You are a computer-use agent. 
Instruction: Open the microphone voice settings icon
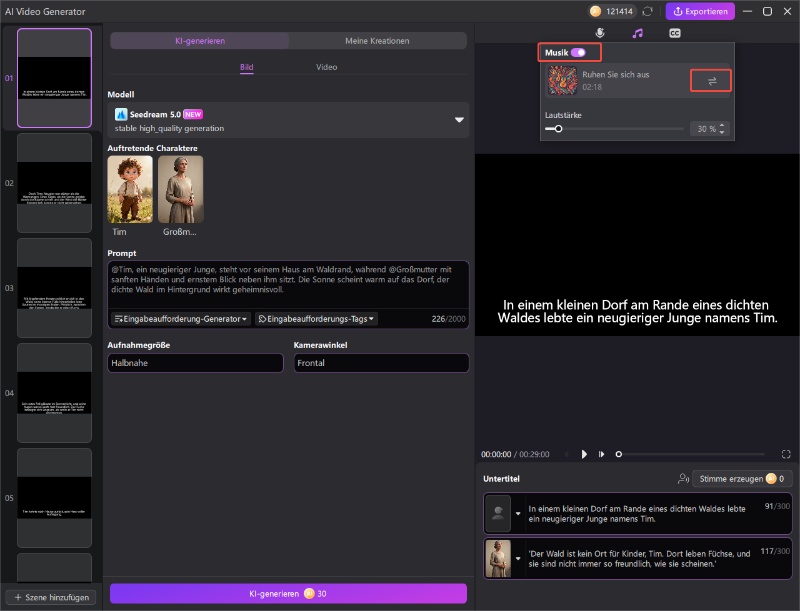pyautogui.click(x=600, y=33)
